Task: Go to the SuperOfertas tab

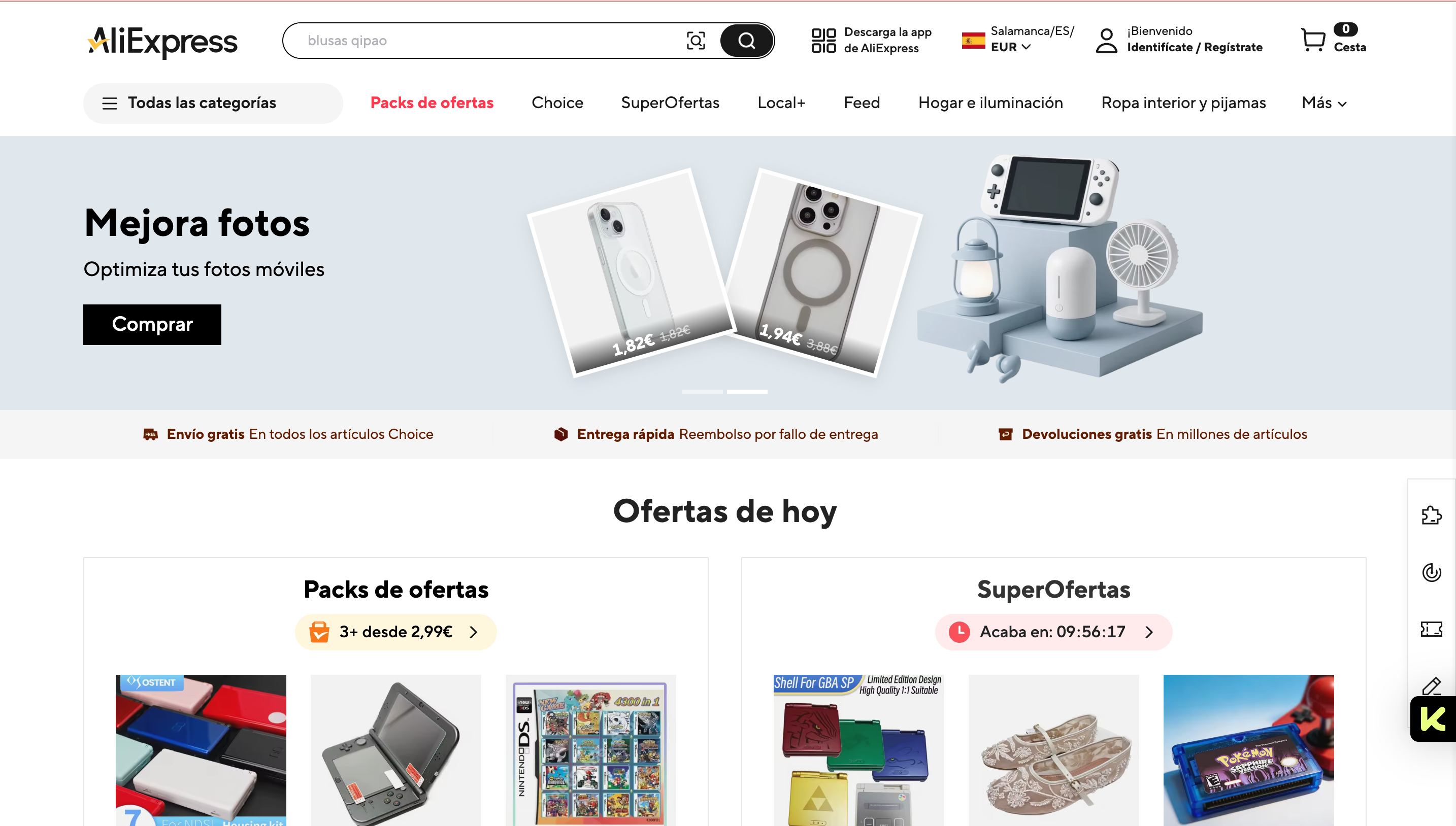Action: [x=670, y=102]
